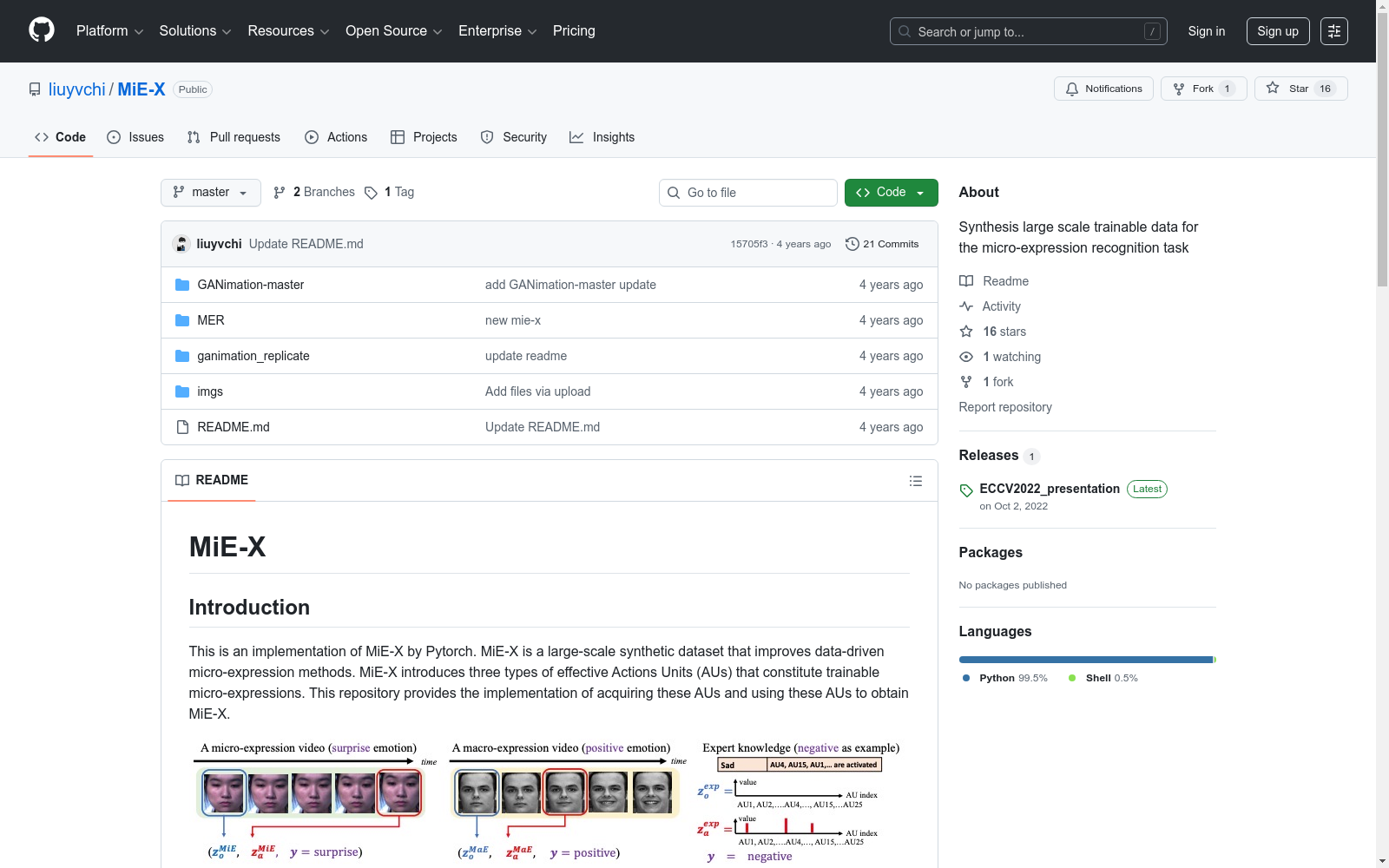
Task: Expand the master branch dropdown
Action: coord(211,193)
